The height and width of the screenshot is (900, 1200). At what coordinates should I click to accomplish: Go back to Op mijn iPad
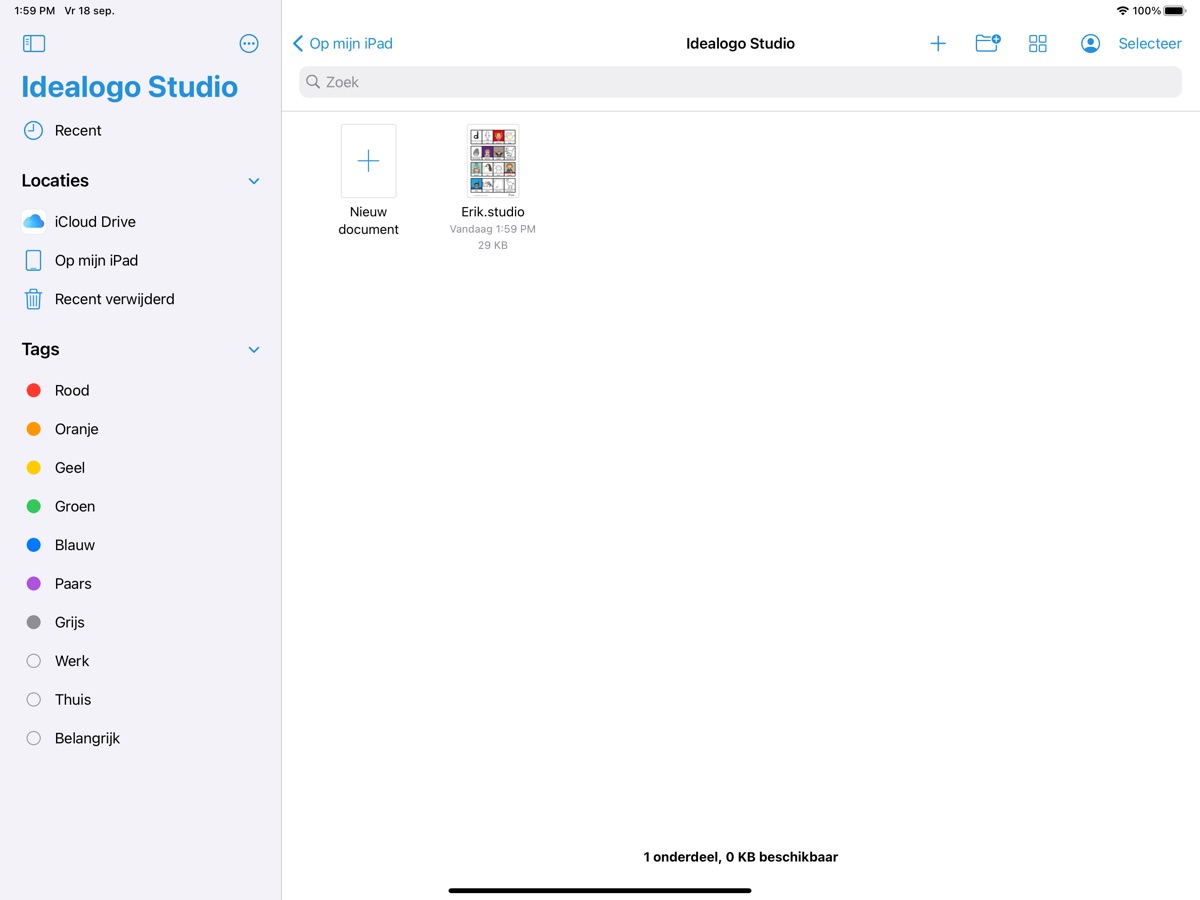[x=343, y=43]
